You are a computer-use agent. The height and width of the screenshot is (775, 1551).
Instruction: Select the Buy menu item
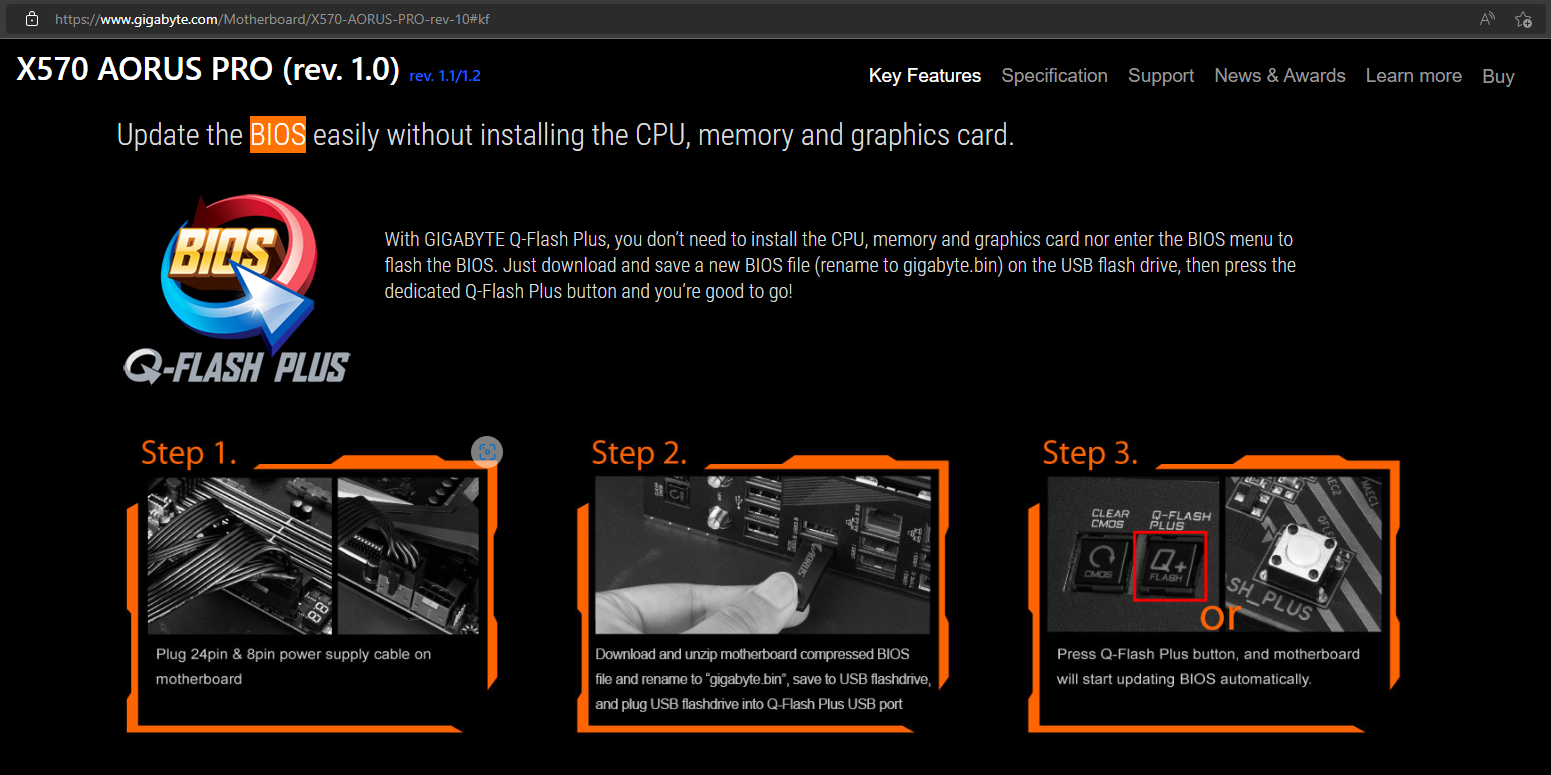(x=1498, y=76)
